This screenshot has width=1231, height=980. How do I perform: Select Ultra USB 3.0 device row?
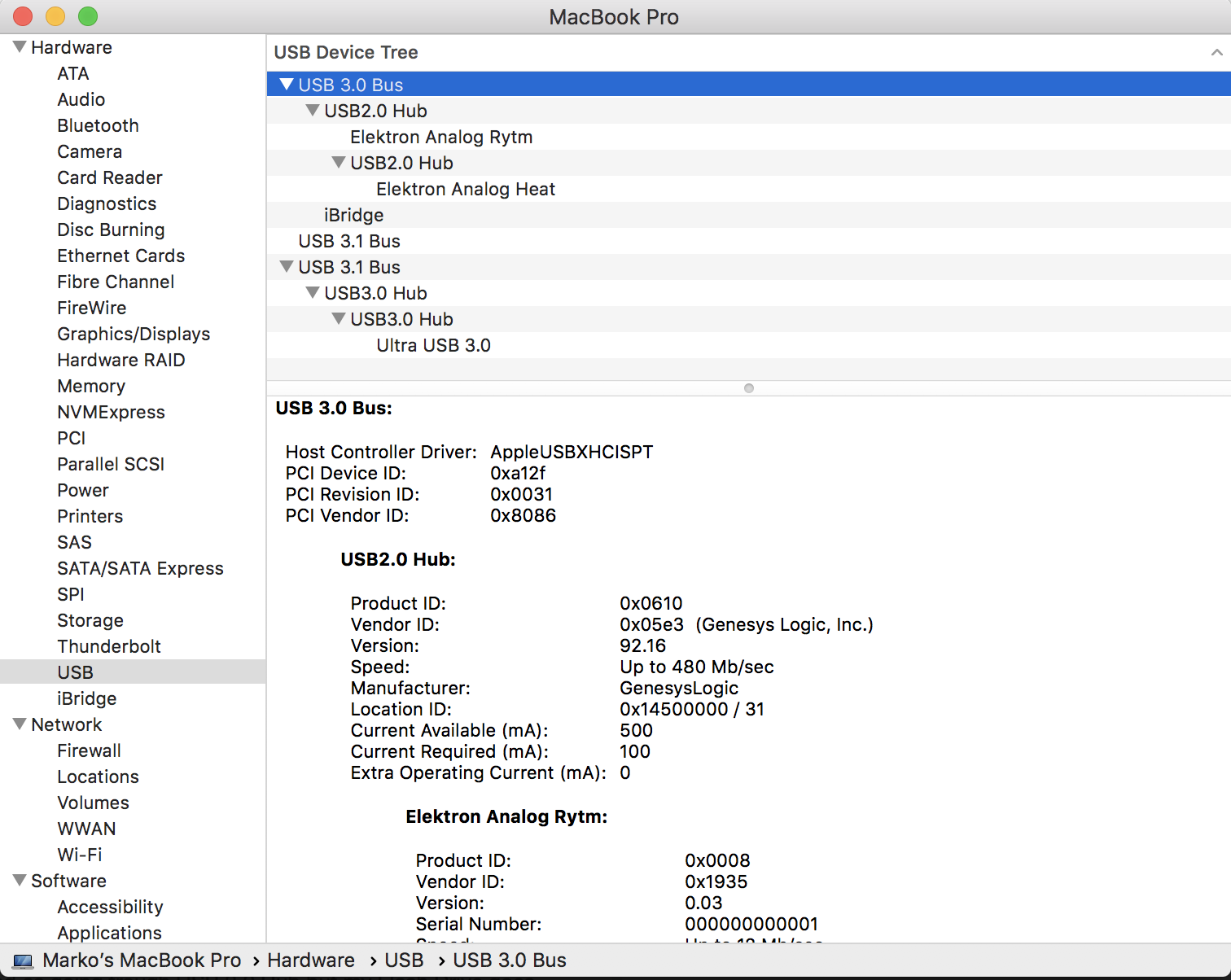pos(748,345)
